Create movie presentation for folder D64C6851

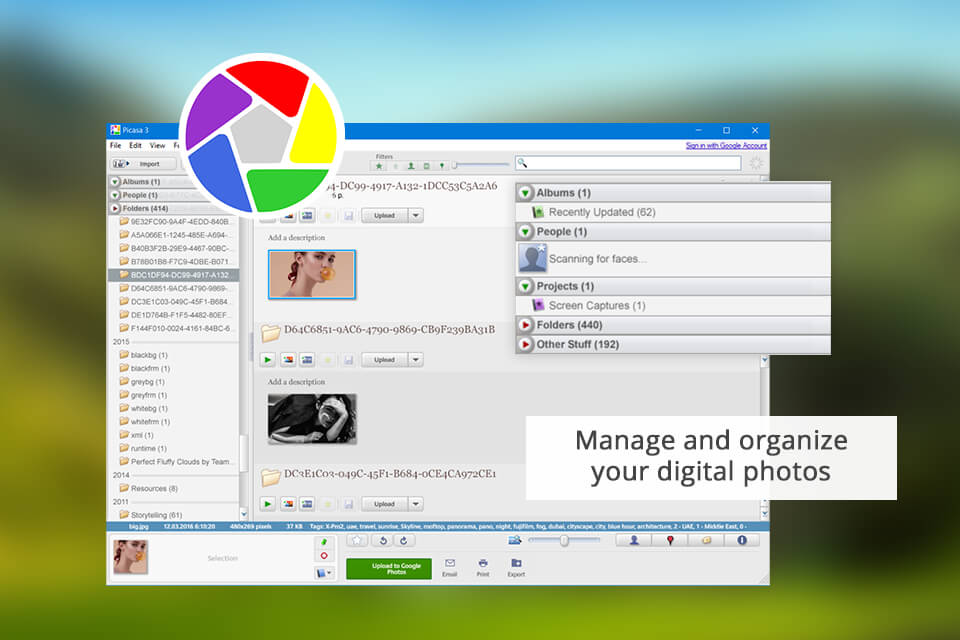(307, 360)
